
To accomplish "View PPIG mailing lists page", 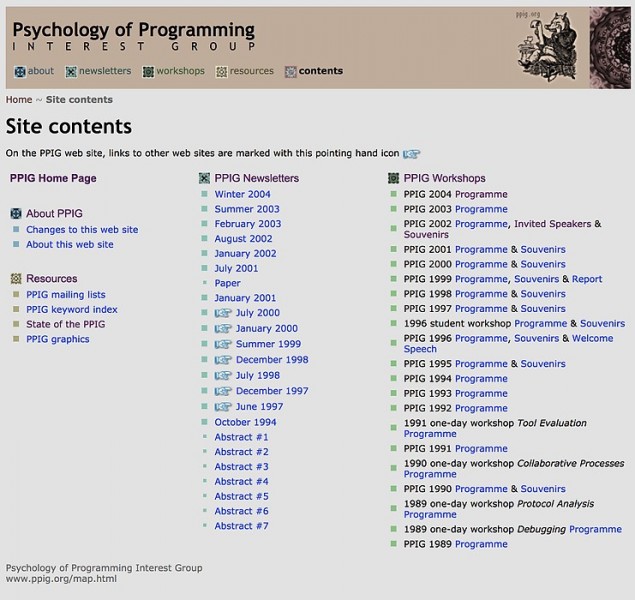I will tap(66, 295).
